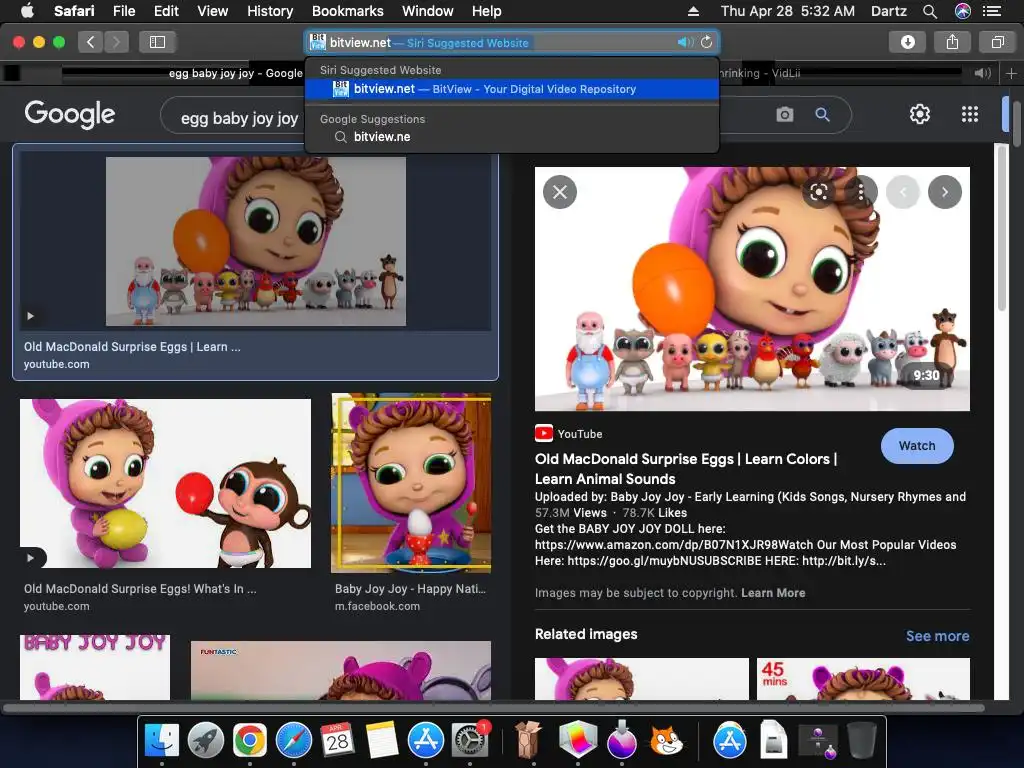1024x768 pixels.
Task: Search by image camera icon
Action: click(784, 114)
